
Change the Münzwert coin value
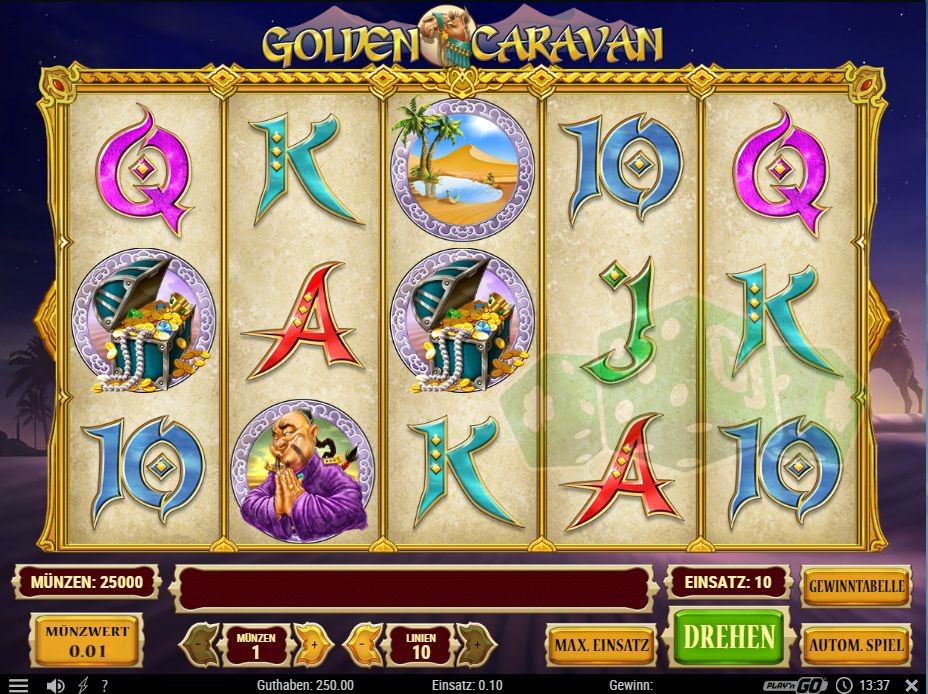[86, 641]
